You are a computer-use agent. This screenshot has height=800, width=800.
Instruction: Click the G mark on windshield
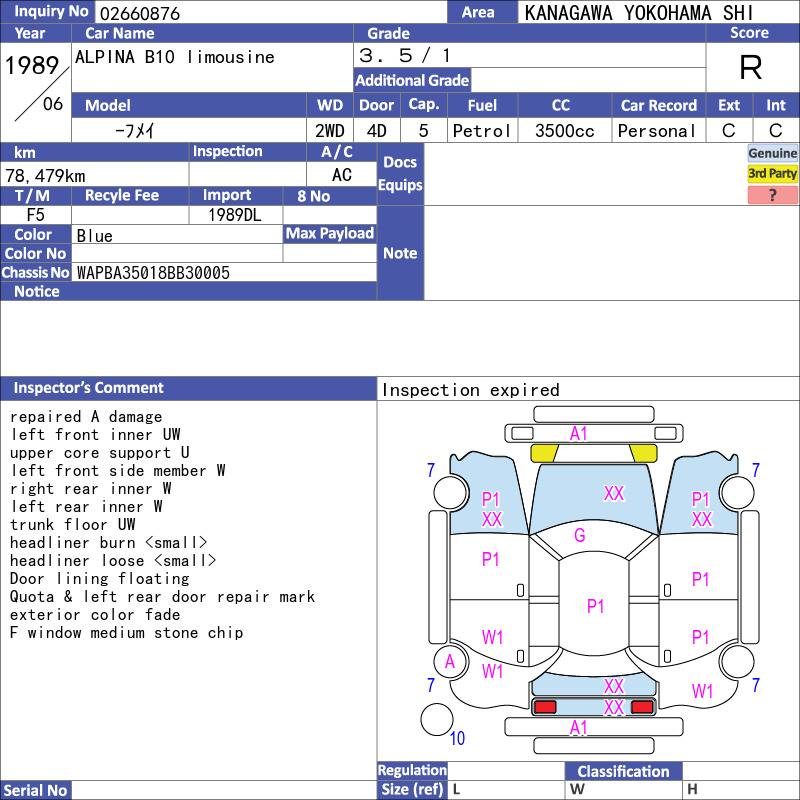pyautogui.click(x=580, y=535)
